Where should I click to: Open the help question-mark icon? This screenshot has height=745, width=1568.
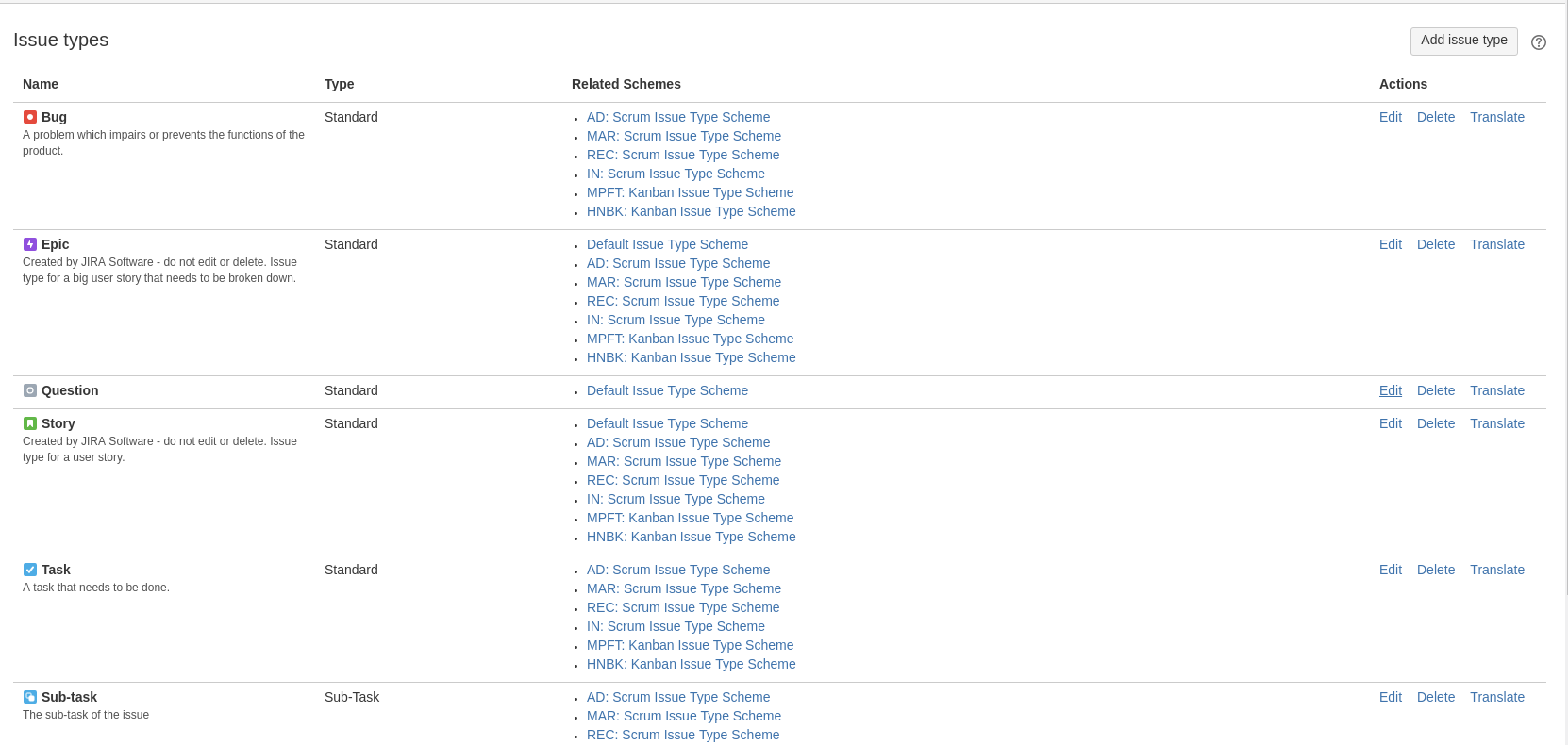click(1539, 42)
